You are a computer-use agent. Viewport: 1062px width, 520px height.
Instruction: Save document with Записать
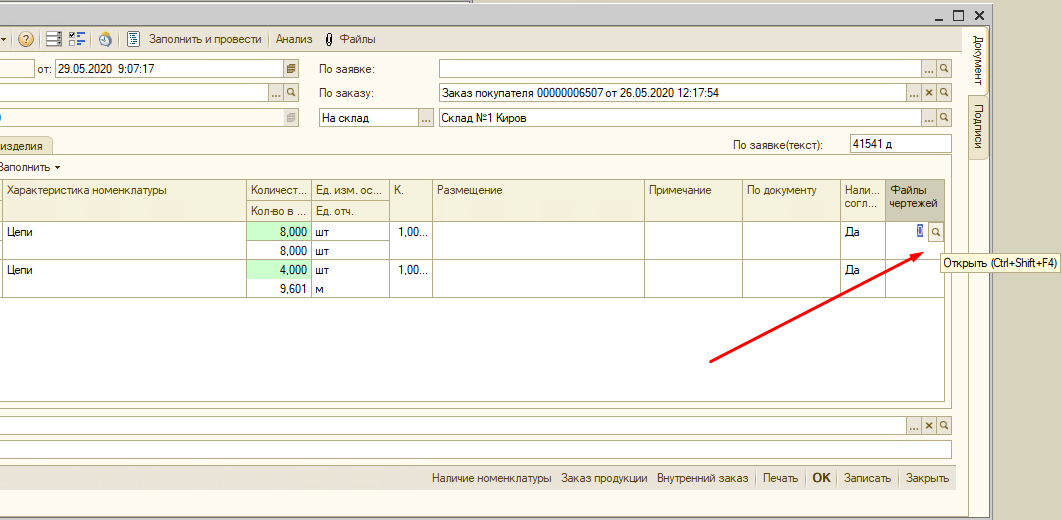[867, 478]
